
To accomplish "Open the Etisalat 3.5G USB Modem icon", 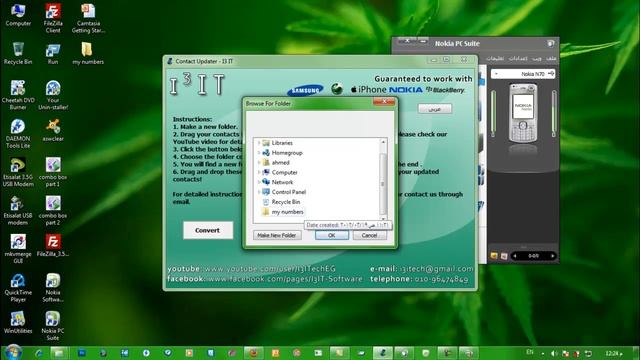I will [18, 172].
